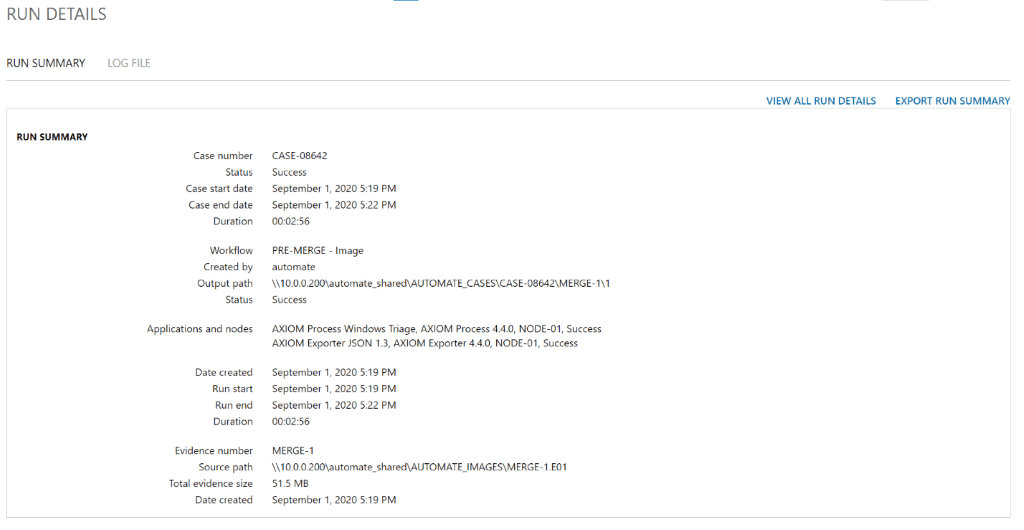Click the Run end time value

pos(334,405)
